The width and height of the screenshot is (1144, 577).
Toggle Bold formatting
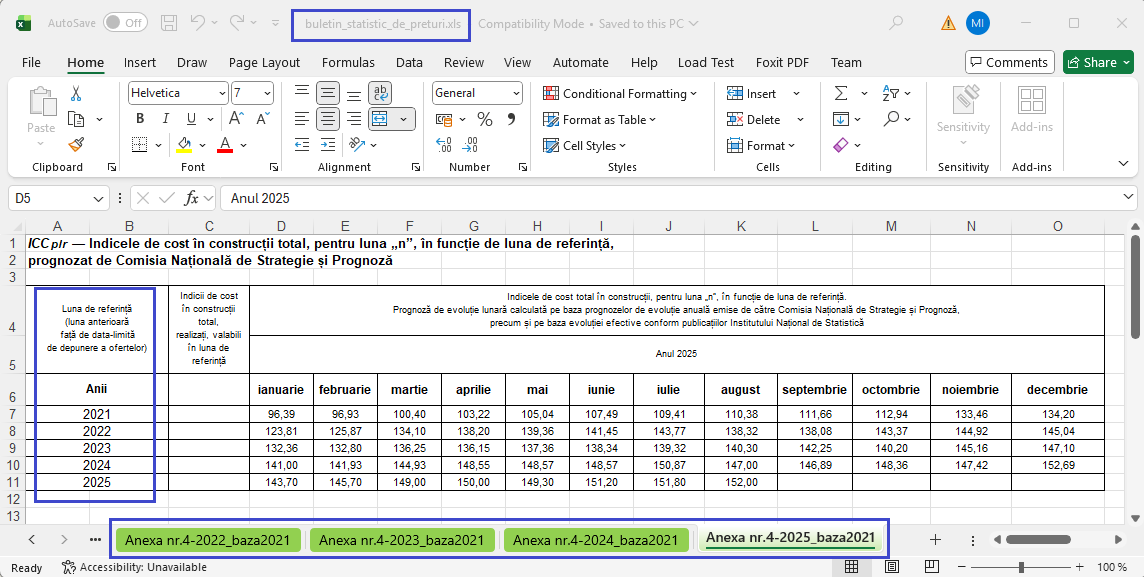140,119
